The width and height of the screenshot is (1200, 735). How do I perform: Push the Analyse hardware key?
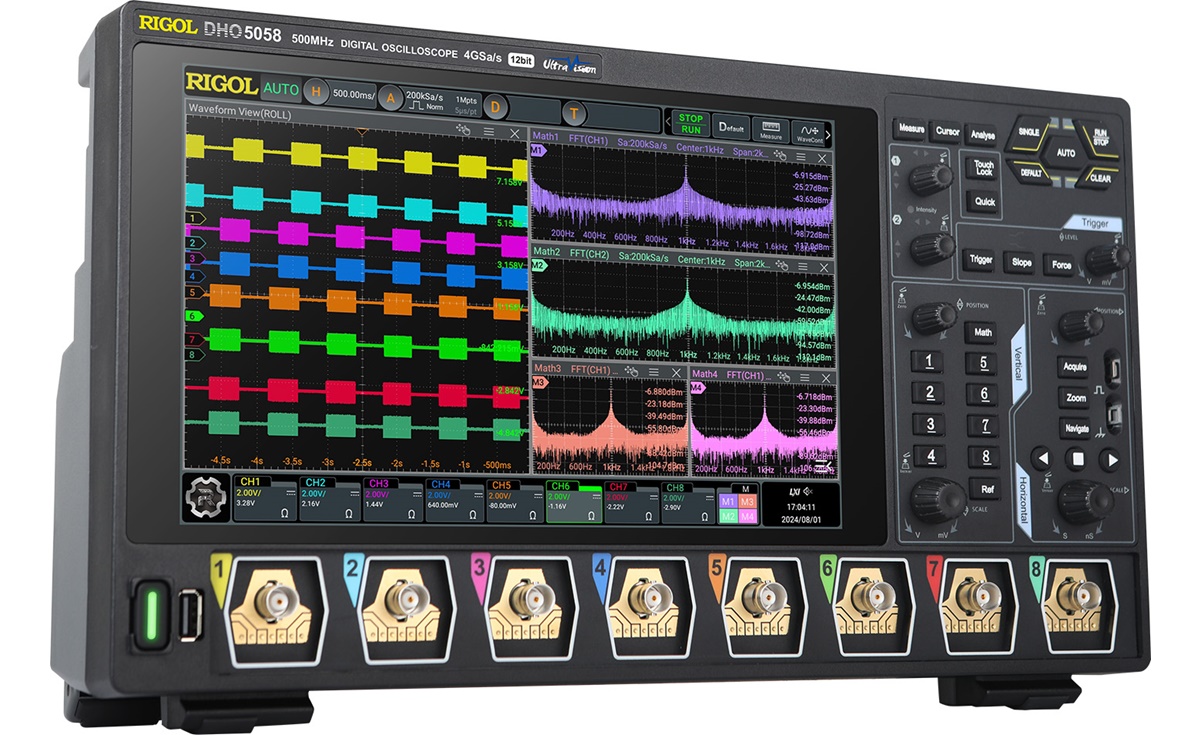pyautogui.click(x=983, y=135)
